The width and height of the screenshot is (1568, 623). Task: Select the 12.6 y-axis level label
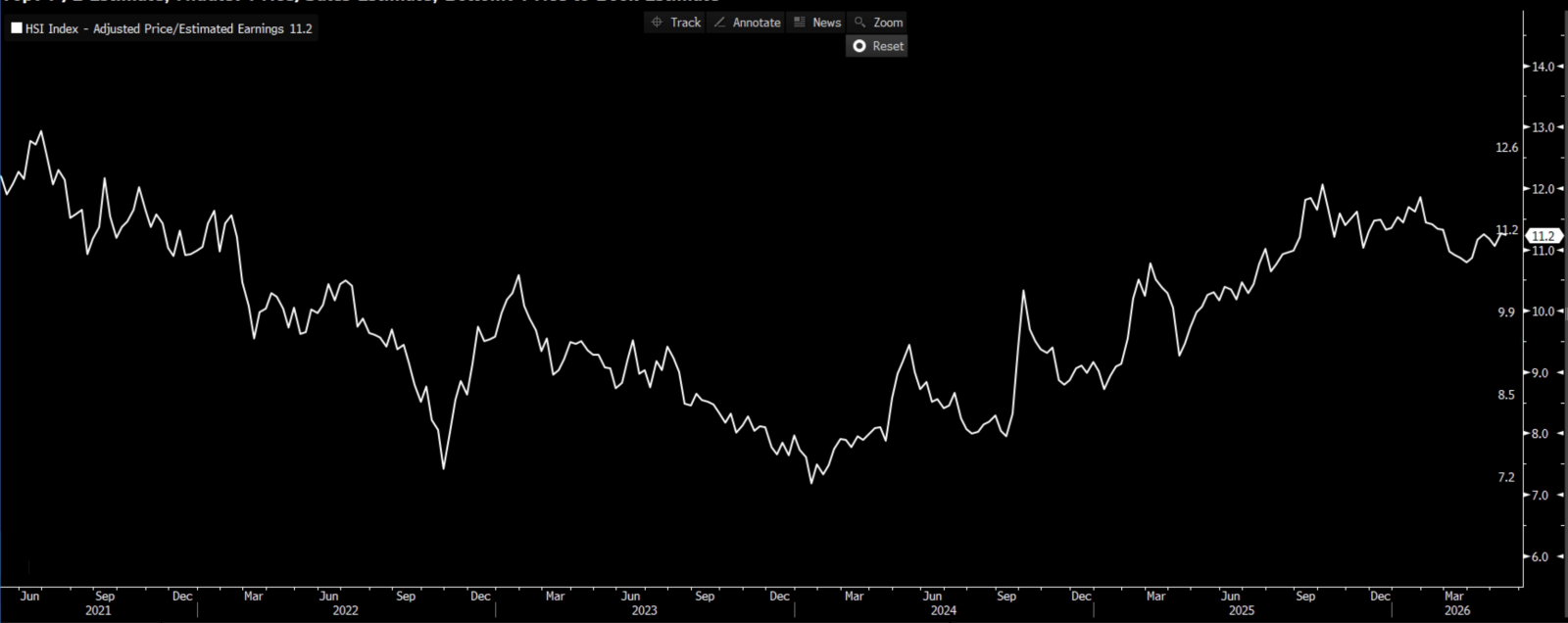click(1506, 148)
